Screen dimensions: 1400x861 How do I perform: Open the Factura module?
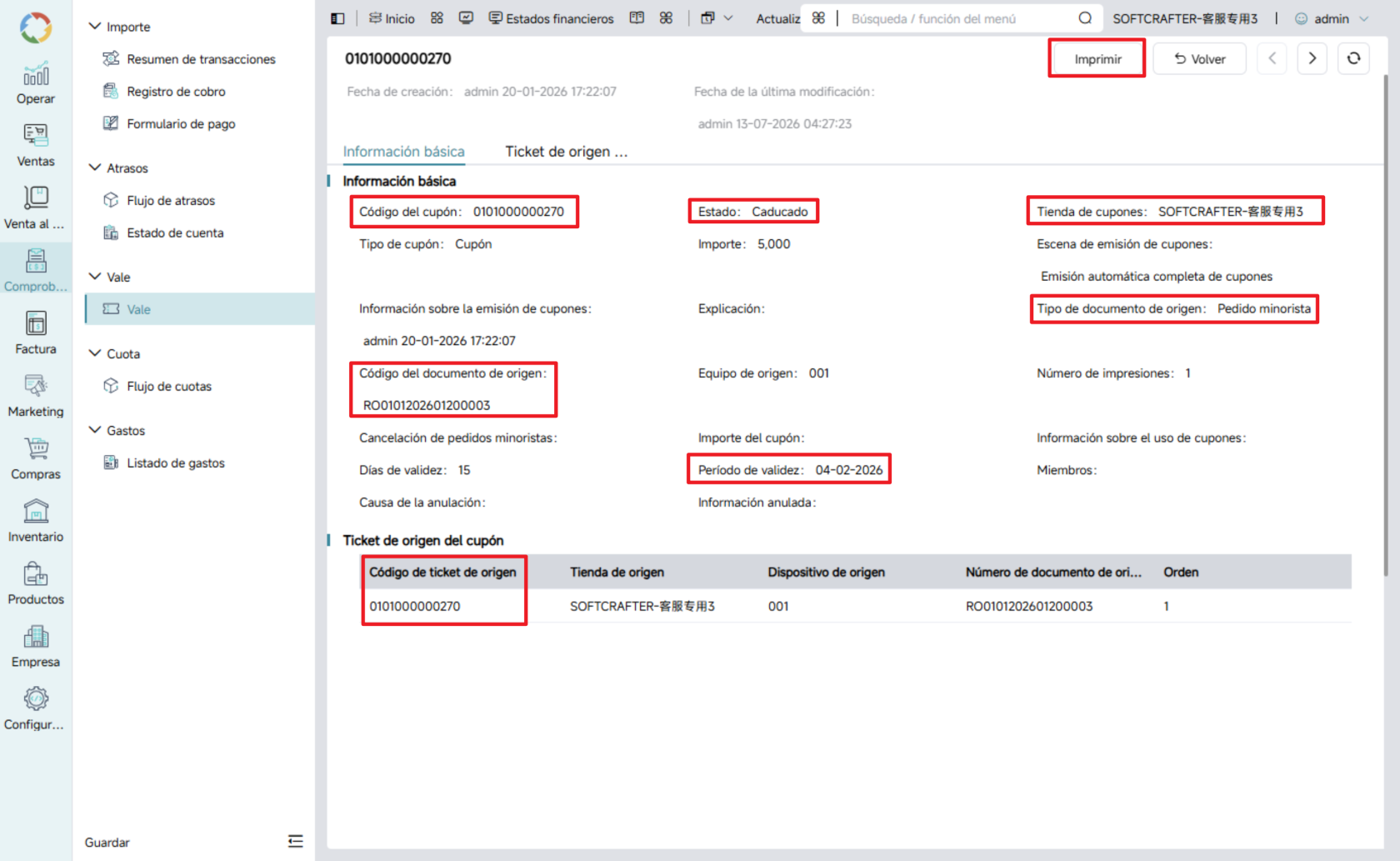pyautogui.click(x=36, y=333)
